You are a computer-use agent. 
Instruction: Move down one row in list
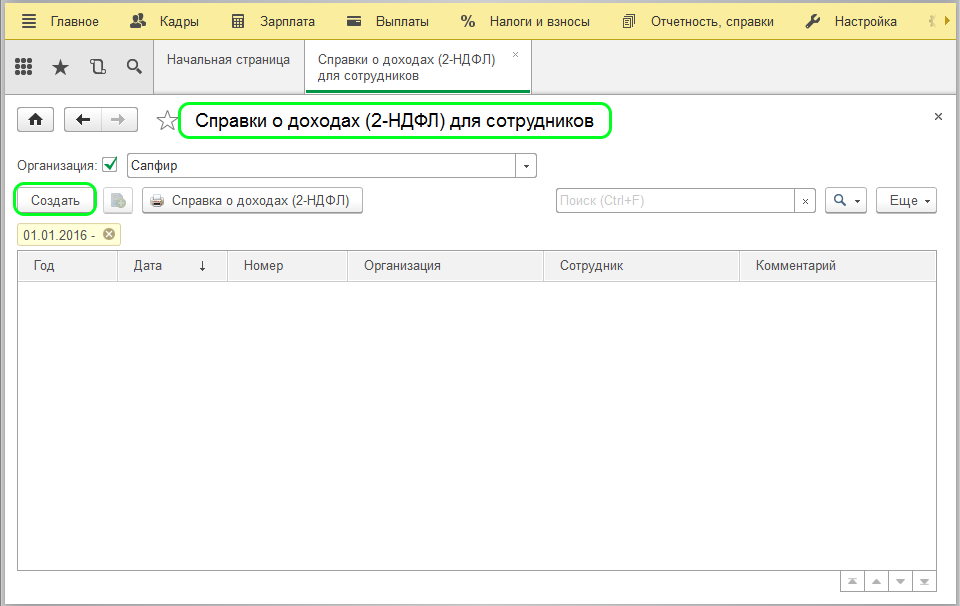[x=900, y=582]
